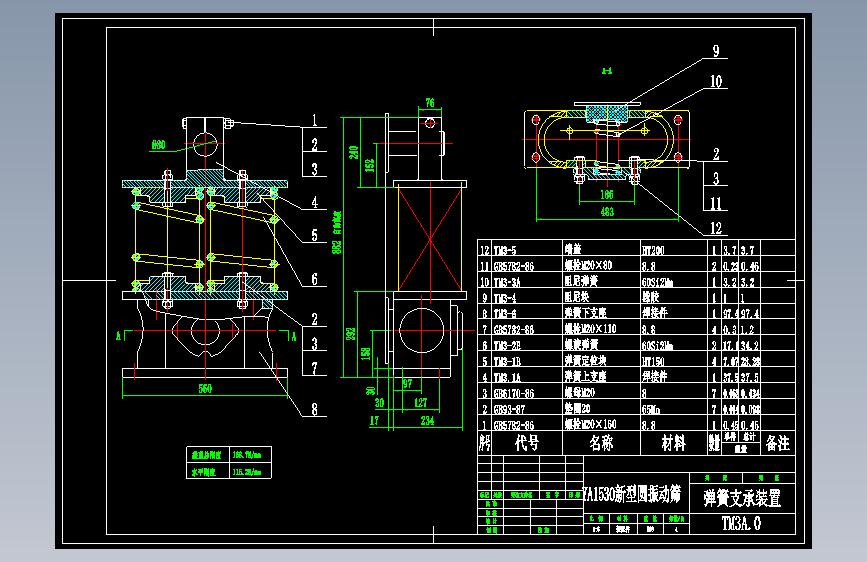Select part callout number 11 beside the A-A view
This screenshot has height=562, width=867.
click(716, 204)
